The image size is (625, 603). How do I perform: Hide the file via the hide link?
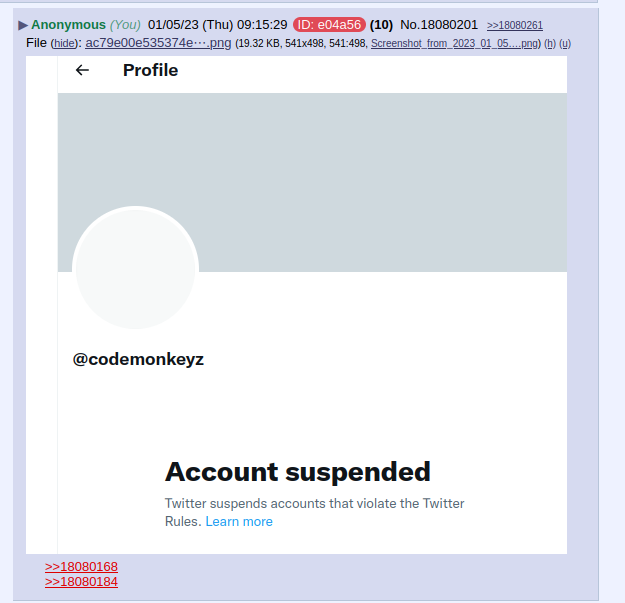pyautogui.click(x=64, y=43)
